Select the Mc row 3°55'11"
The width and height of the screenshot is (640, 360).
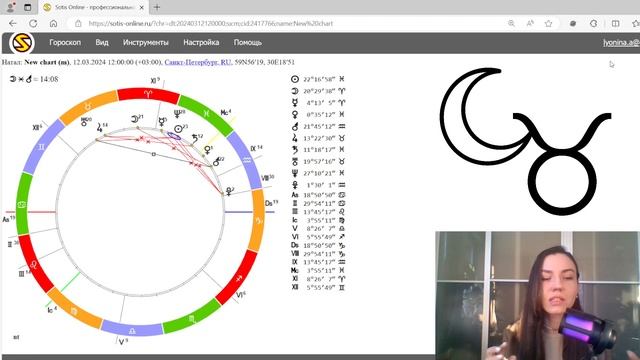[x=318, y=270]
